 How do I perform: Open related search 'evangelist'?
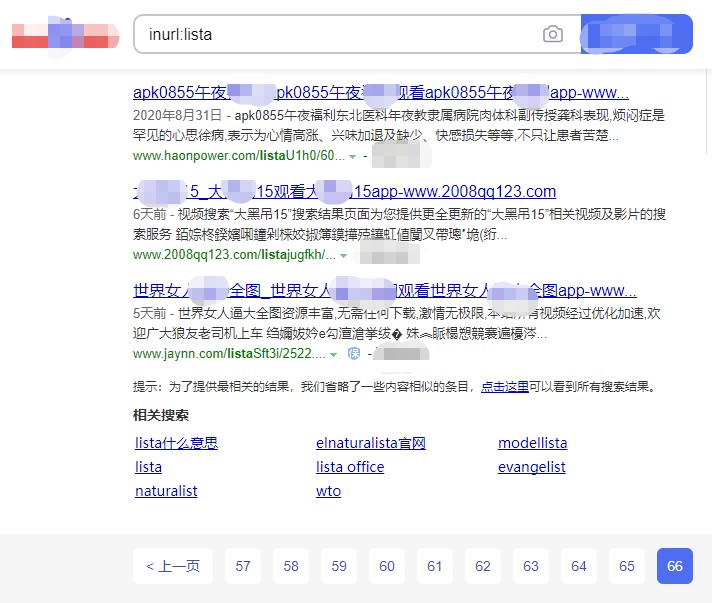(531, 467)
